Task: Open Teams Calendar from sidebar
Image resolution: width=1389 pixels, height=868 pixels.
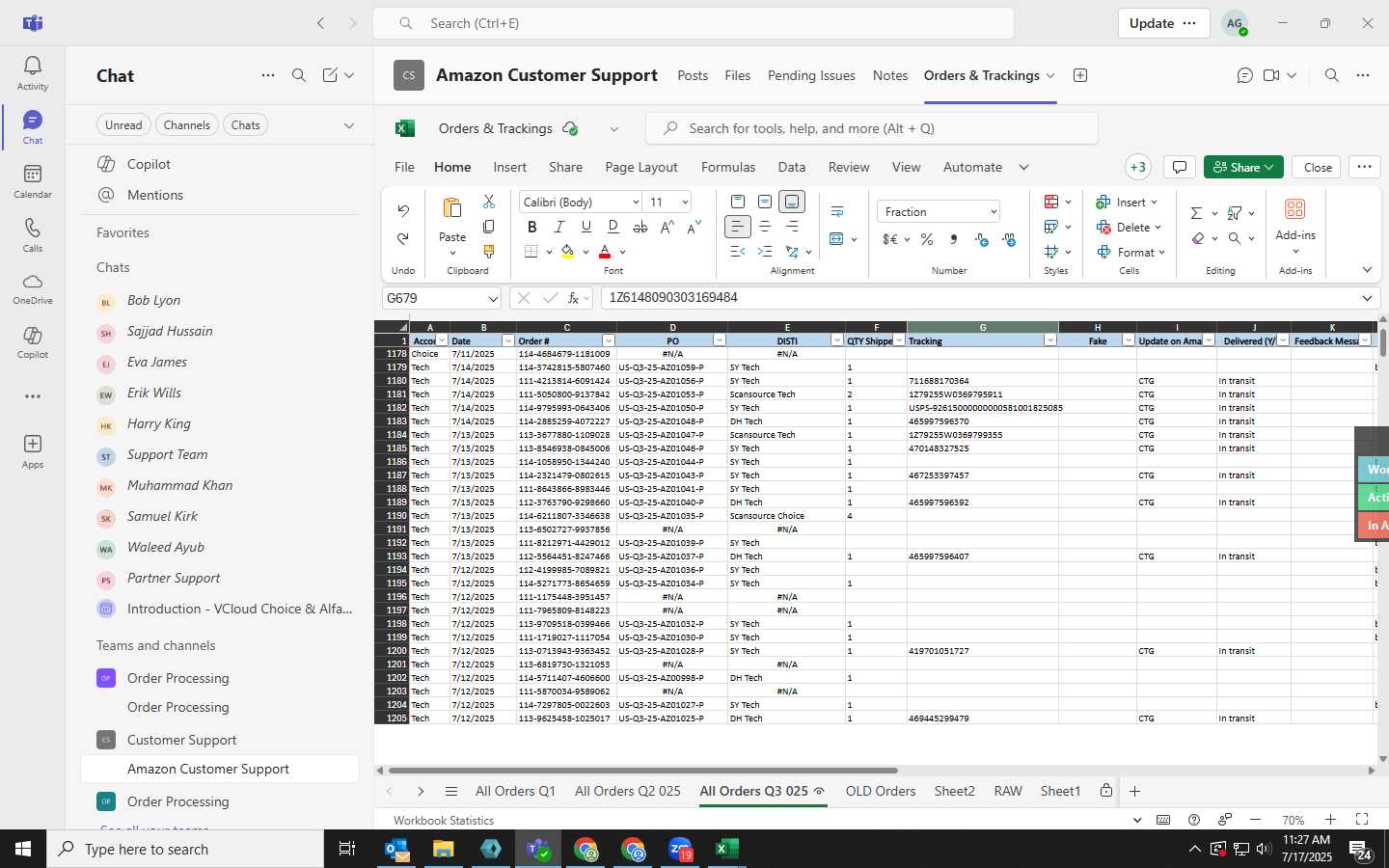Action: point(33,181)
